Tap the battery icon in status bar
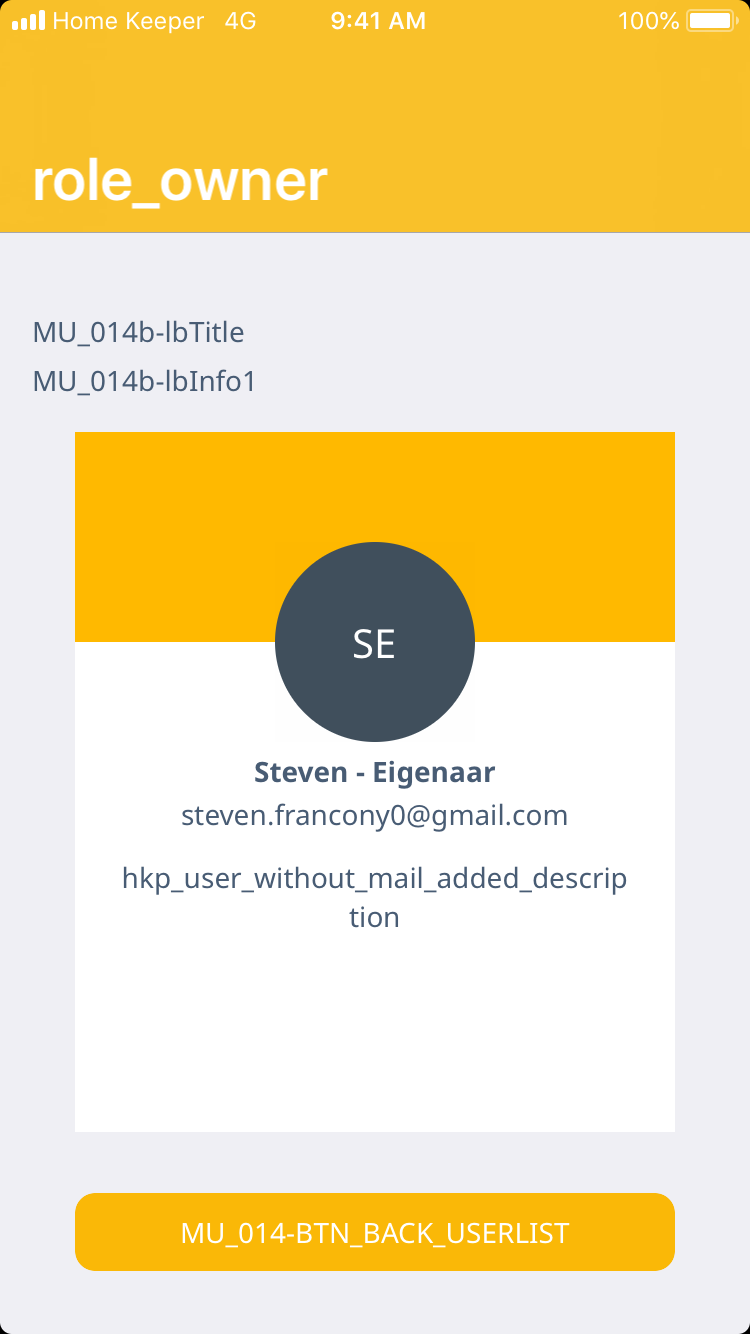The image size is (750, 1334). click(711, 20)
